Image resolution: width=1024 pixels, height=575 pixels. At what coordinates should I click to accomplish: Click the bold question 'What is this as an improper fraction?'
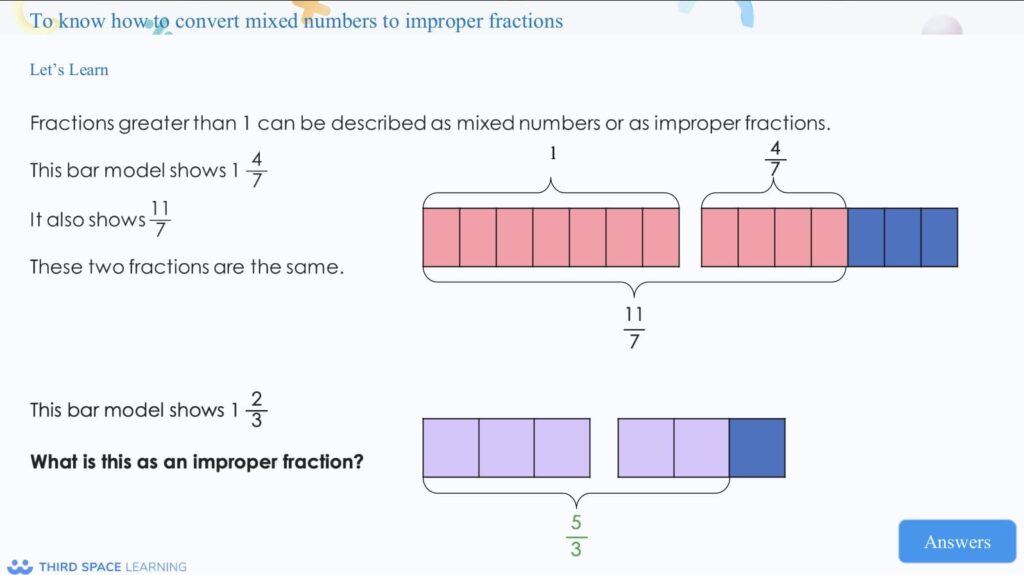coord(197,462)
